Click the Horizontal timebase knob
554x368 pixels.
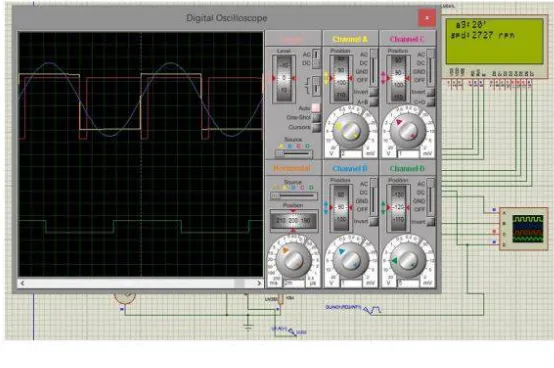293,260
